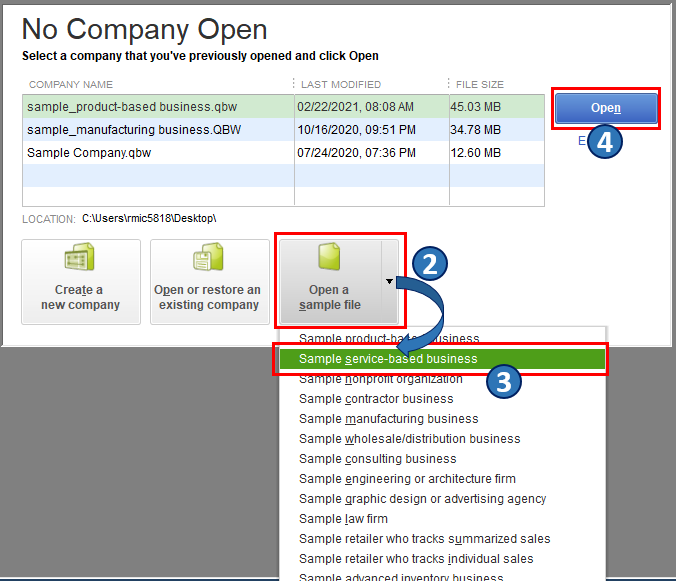Expand the sample file dropdown arrow
Screen dimensions: 676x581
(x=389, y=282)
